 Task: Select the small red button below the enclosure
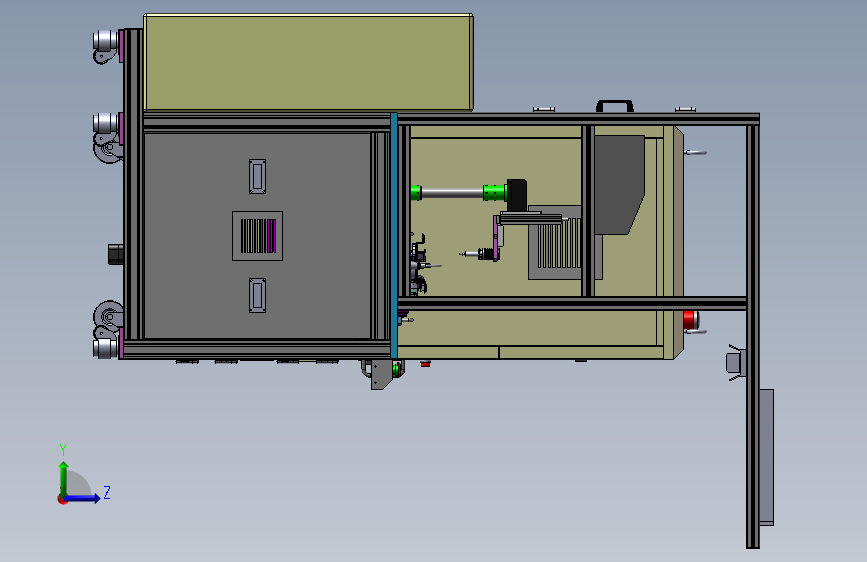tap(425, 364)
